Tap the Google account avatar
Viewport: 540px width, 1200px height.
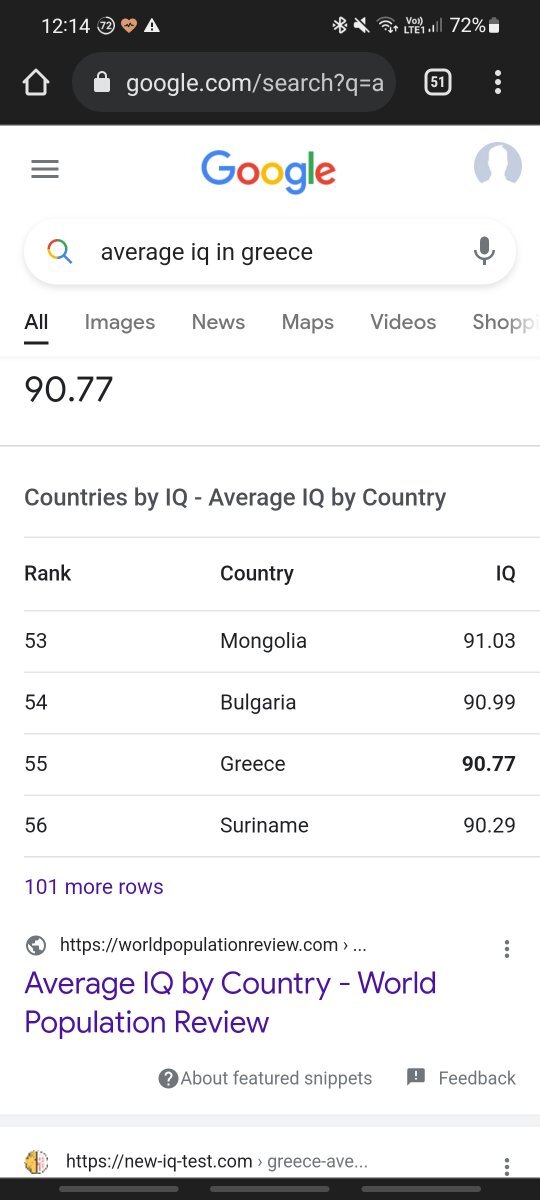[x=497, y=166]
